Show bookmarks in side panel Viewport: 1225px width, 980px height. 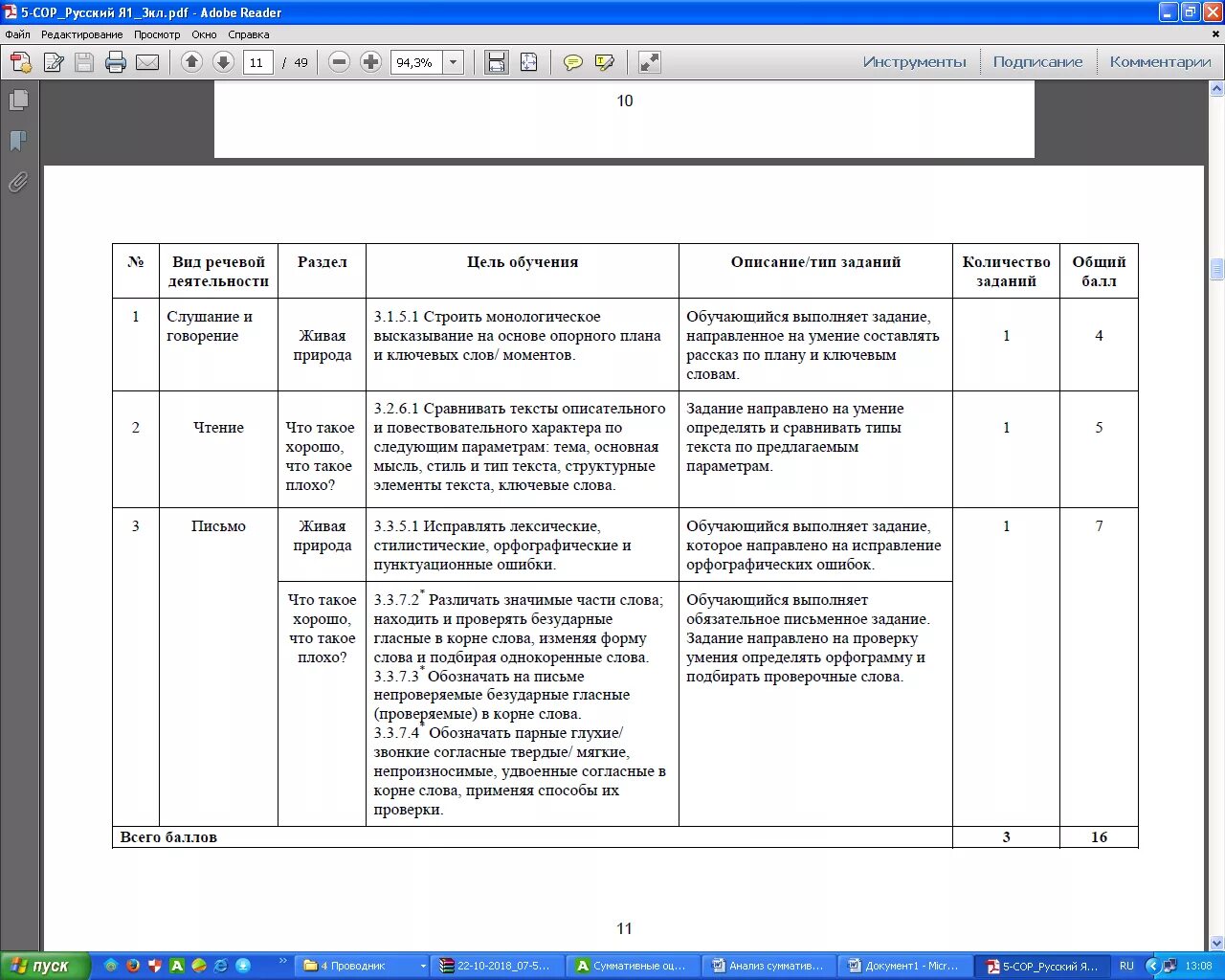pos(18,142)
